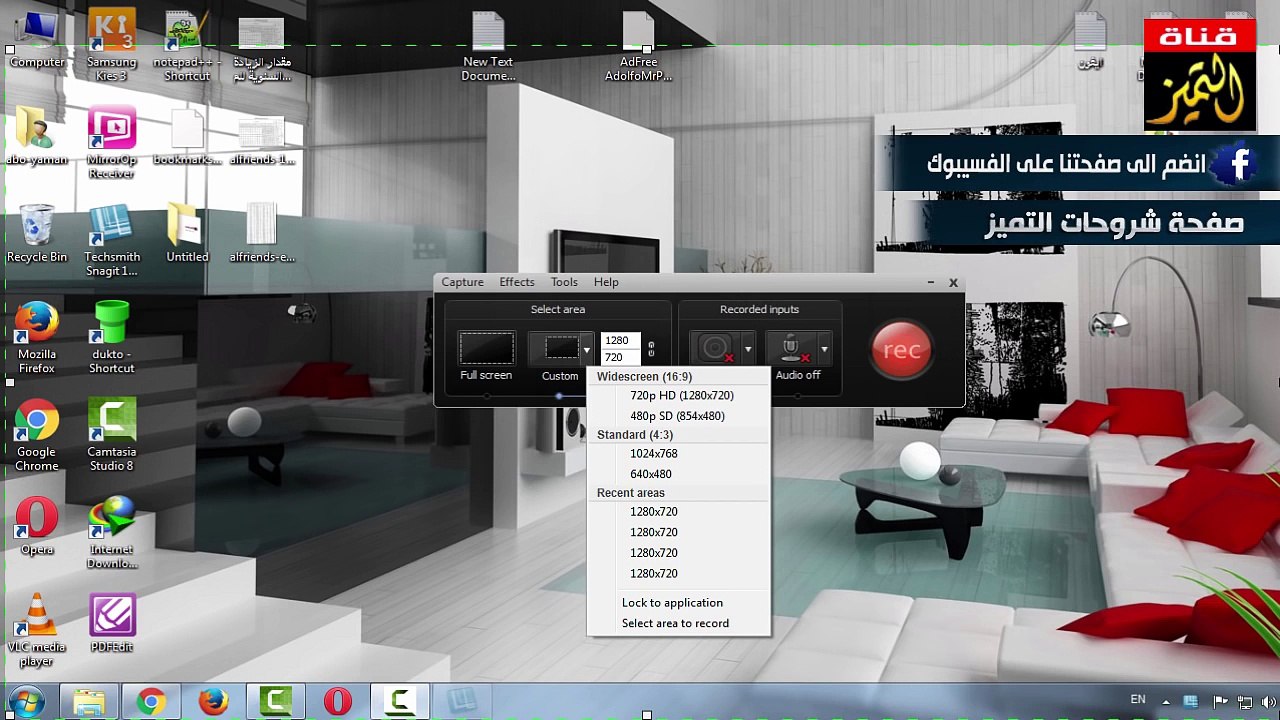Select the alfriends-e file icon
This screenshot has height=720, width=1280.
tap(262, 234)
